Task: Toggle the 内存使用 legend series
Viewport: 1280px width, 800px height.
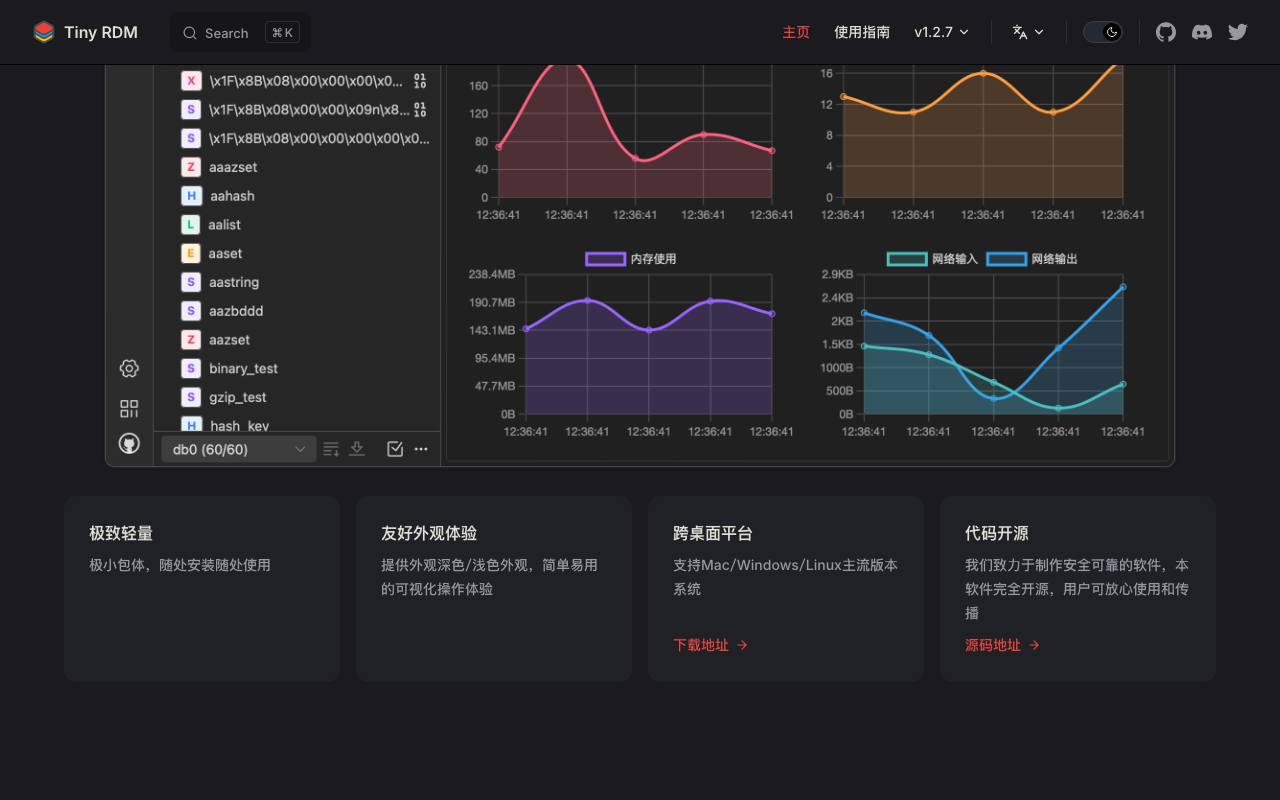Action: [x=630, y=259]
